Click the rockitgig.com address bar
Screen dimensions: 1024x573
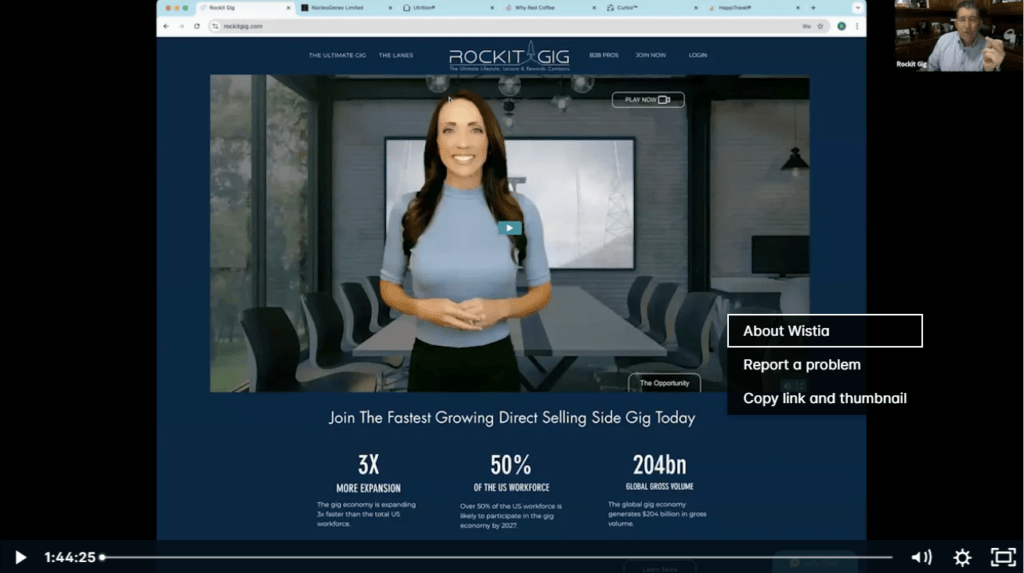pyautogui.click(x=517, y=26)
